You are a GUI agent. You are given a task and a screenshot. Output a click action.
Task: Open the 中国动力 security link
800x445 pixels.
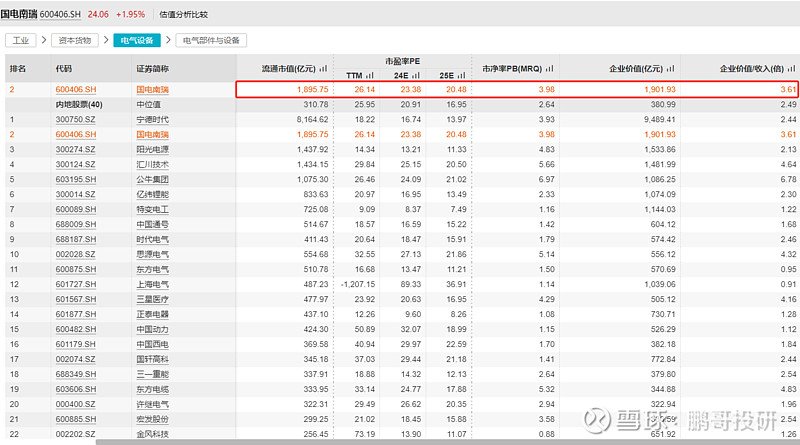click(x=153, y=329)
